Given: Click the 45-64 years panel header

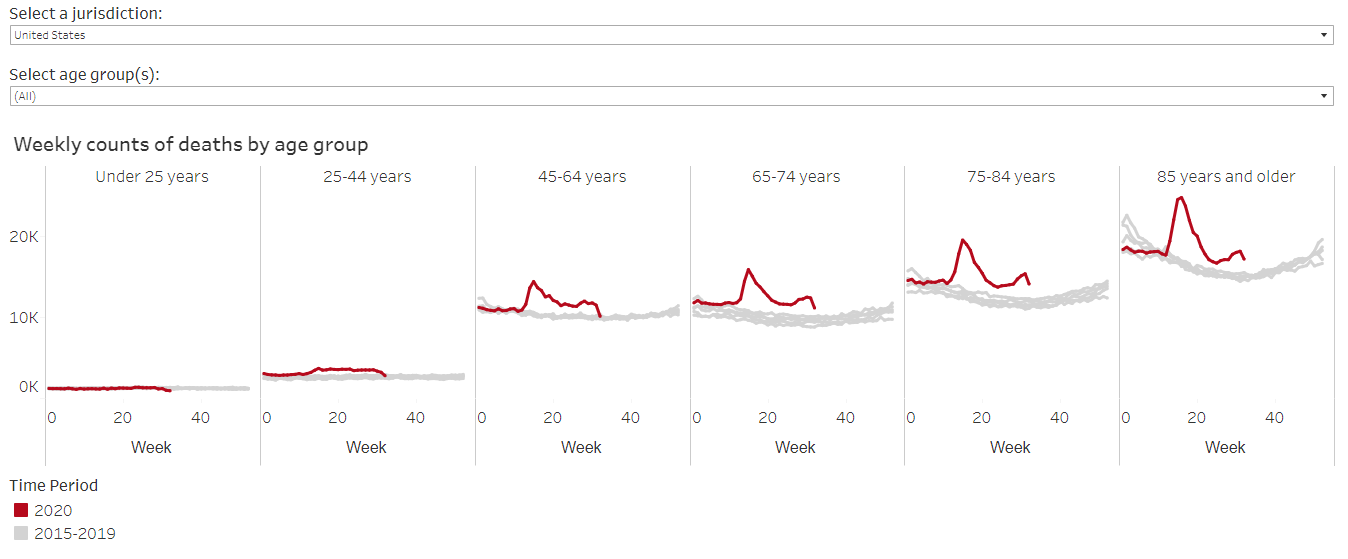Looking at the screenshot, I should point(582,177).
